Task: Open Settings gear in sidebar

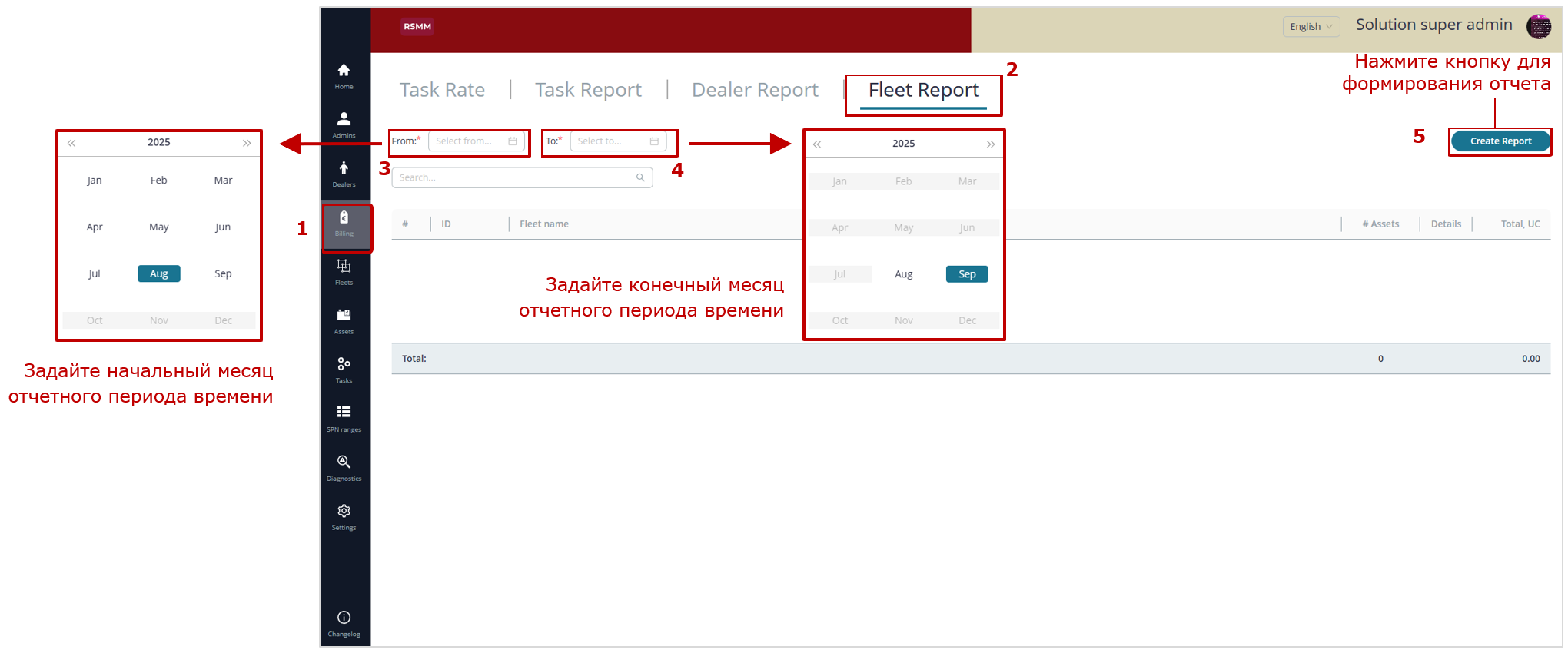Action: pos(344,516)
